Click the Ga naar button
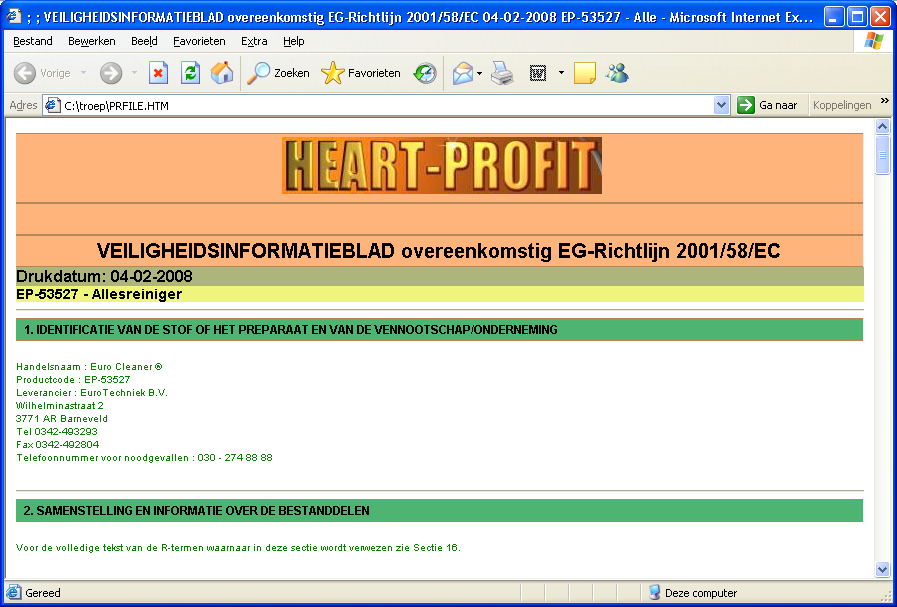This screenshot has width=897, height=607. click(767, 105)
